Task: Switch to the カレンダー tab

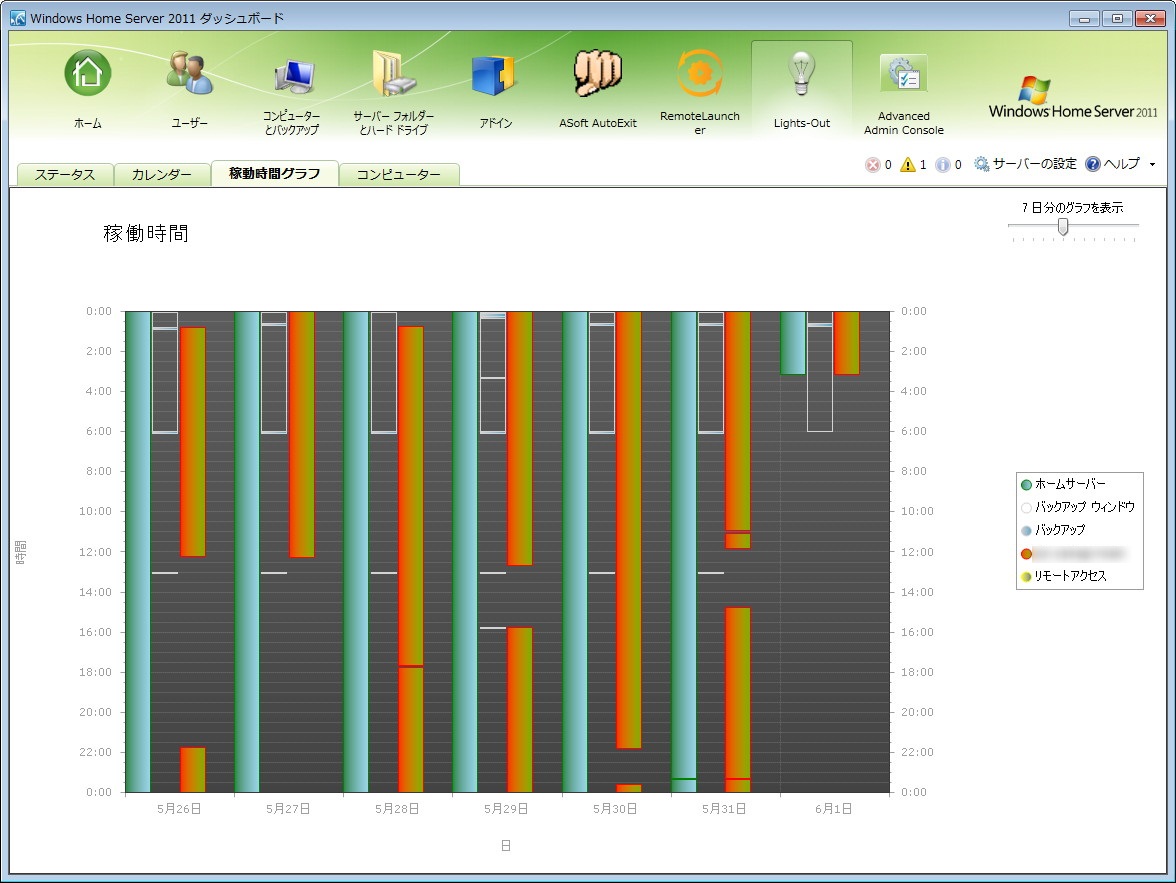Action: (x=161, y=174)
